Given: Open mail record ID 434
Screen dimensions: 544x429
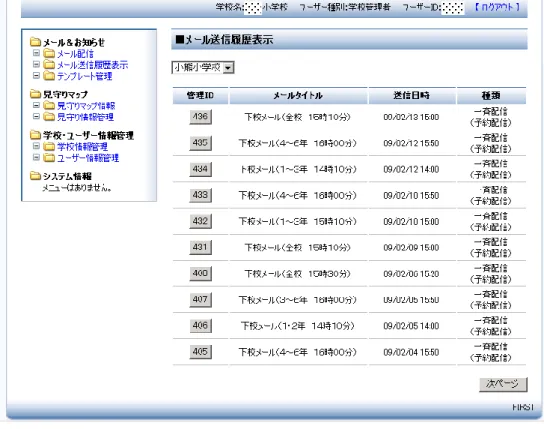Looking at the screenshot, I should 201,169.
